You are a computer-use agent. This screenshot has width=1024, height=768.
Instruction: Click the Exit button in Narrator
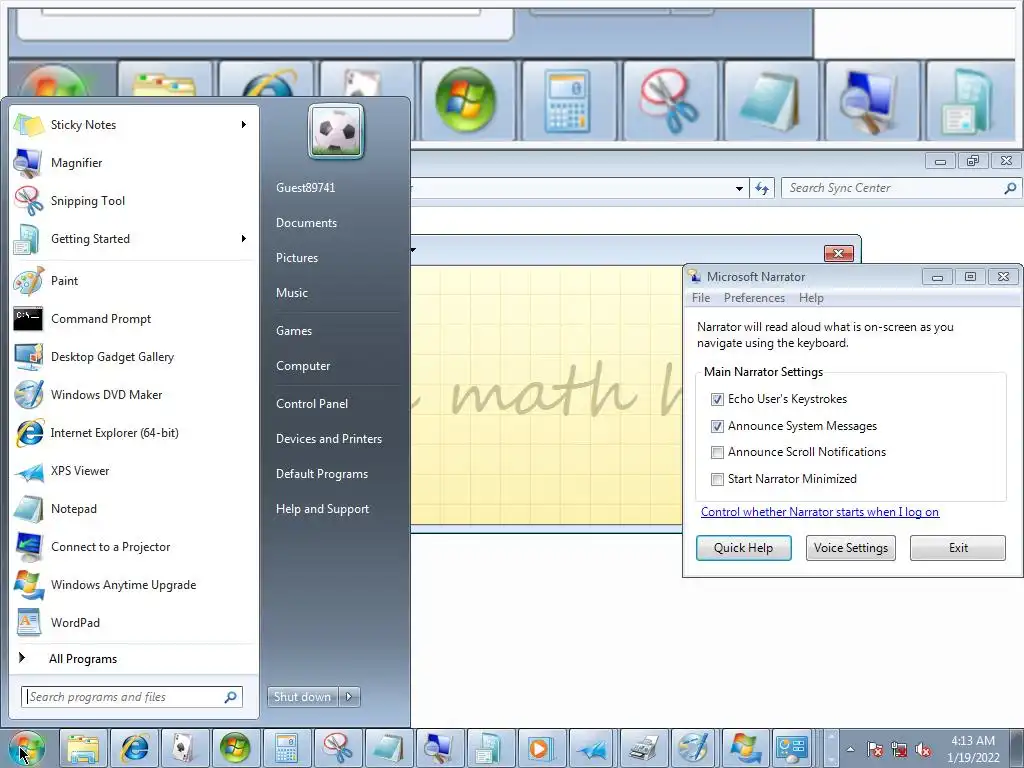coord(958,548)
